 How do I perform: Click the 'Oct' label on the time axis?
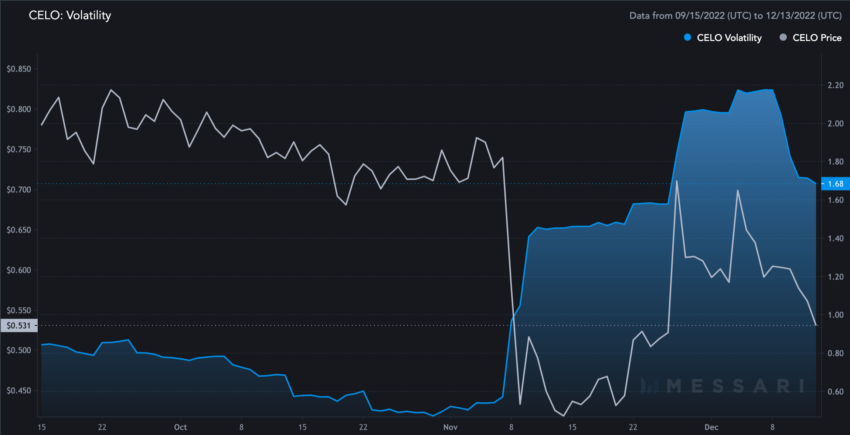click(181, 426)
